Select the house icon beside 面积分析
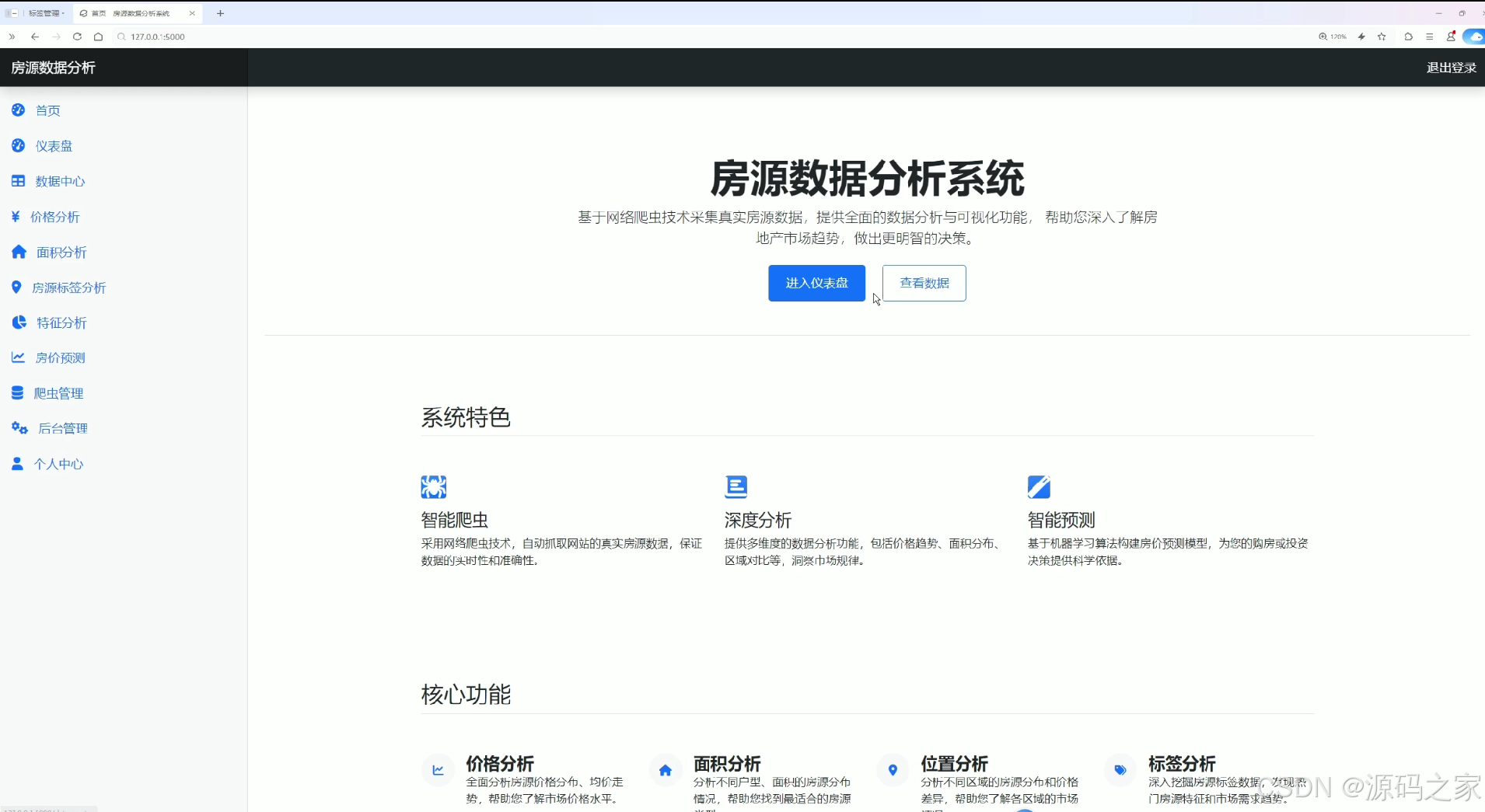1485x812 pixels. click(19, 252)
